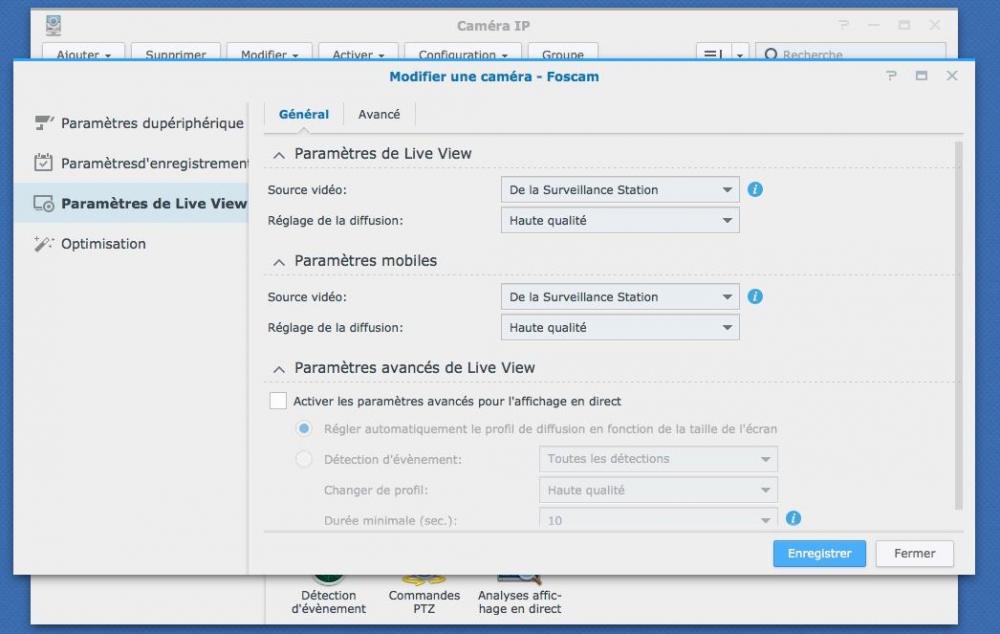This screenshot has width=1000, height=634.
Task: Select the Général tab
Action: tap(304, 115)
